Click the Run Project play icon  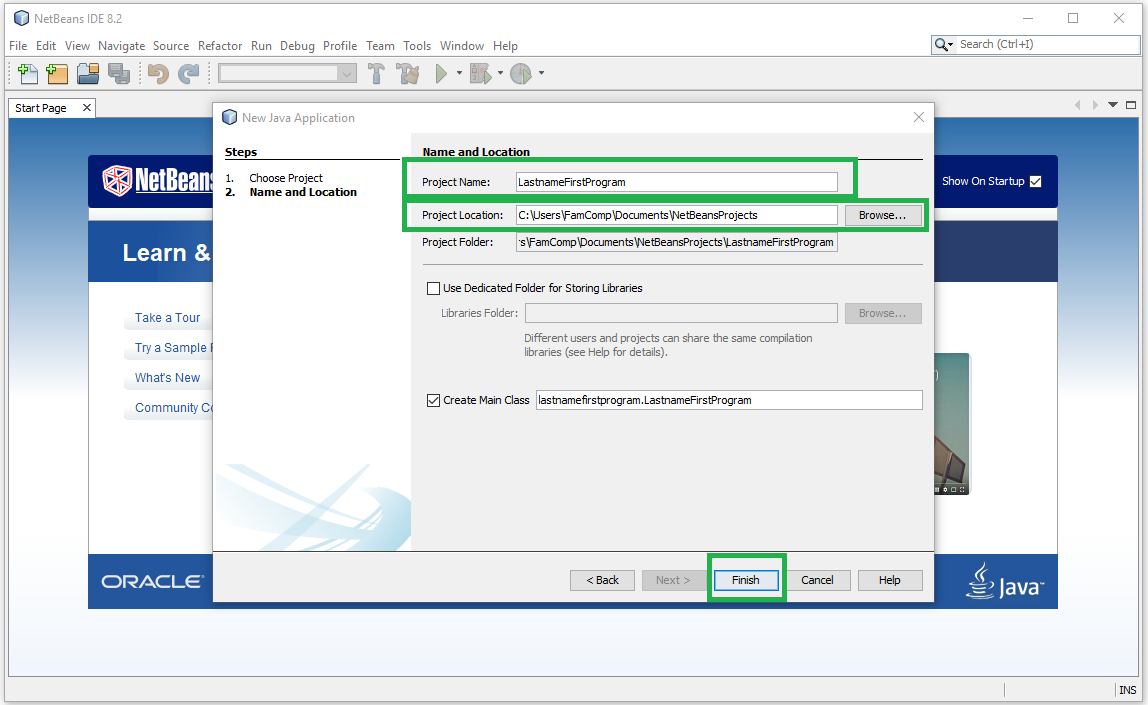coord(441,73)
